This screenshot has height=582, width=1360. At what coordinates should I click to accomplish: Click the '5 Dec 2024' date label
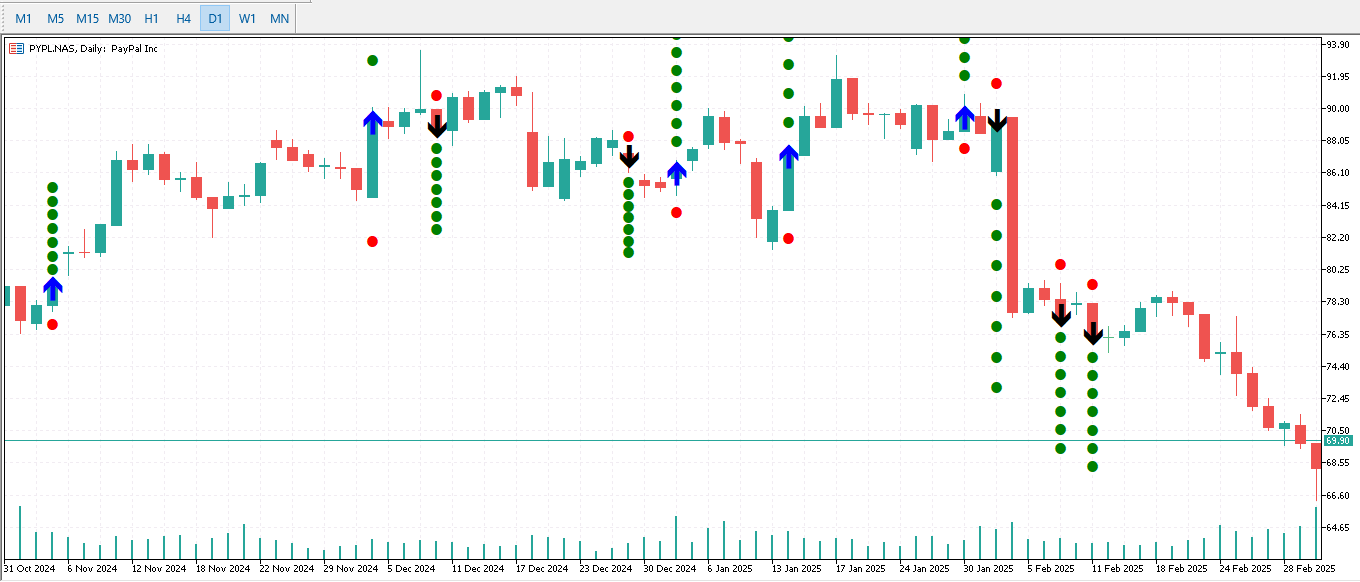click(412, 568)
